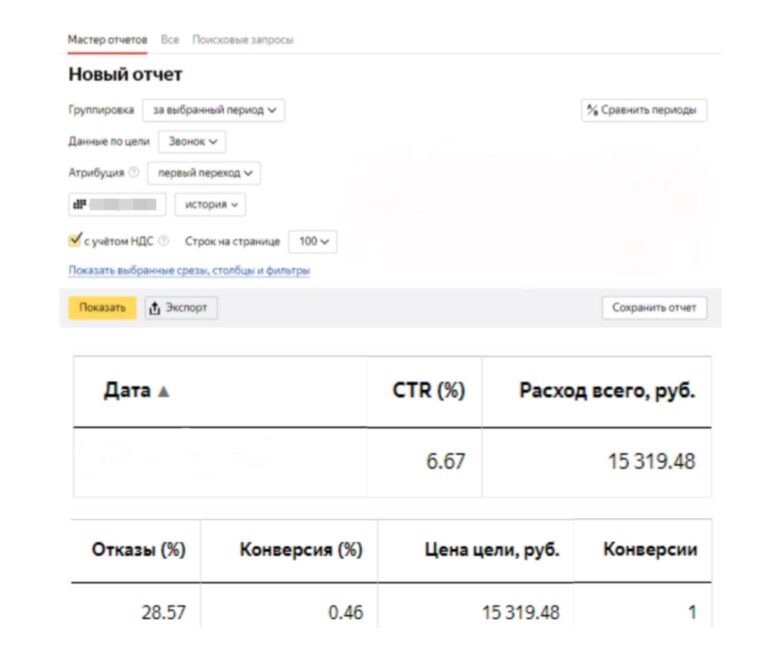Click the Экспорт upload icon

click(x=155, y=308)
